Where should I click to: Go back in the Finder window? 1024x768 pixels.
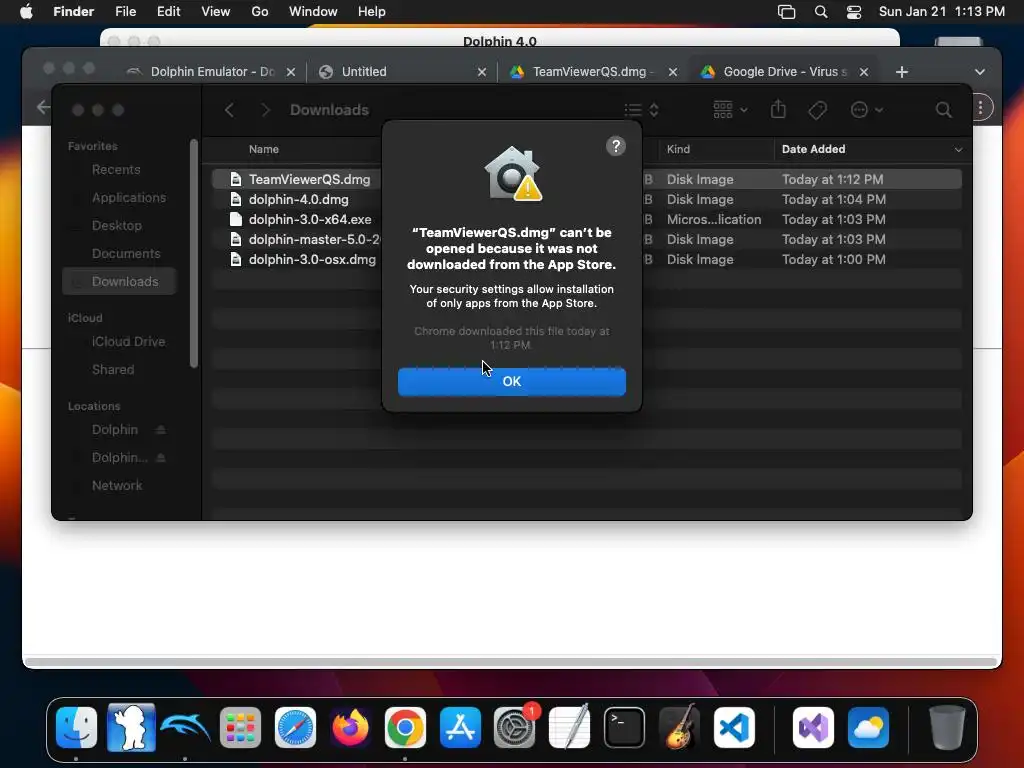[229, 110]
